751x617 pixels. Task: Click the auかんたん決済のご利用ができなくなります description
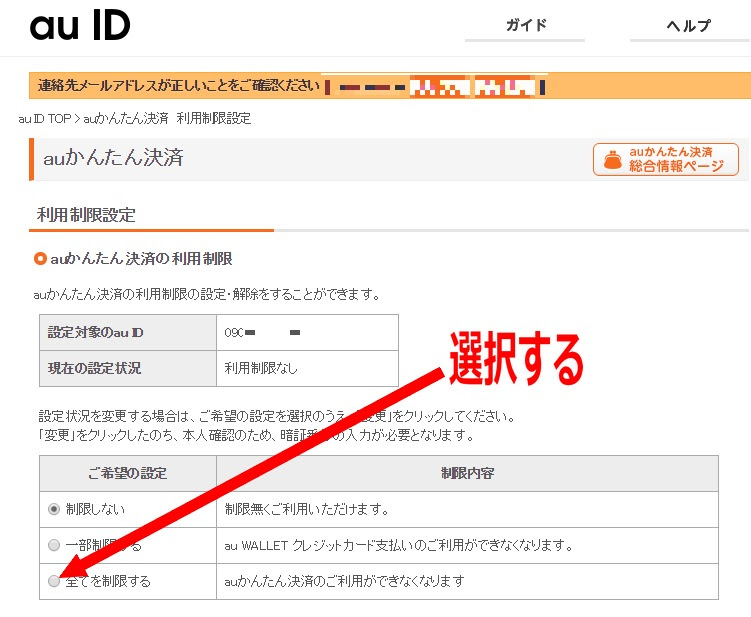(x=345, y=581)
